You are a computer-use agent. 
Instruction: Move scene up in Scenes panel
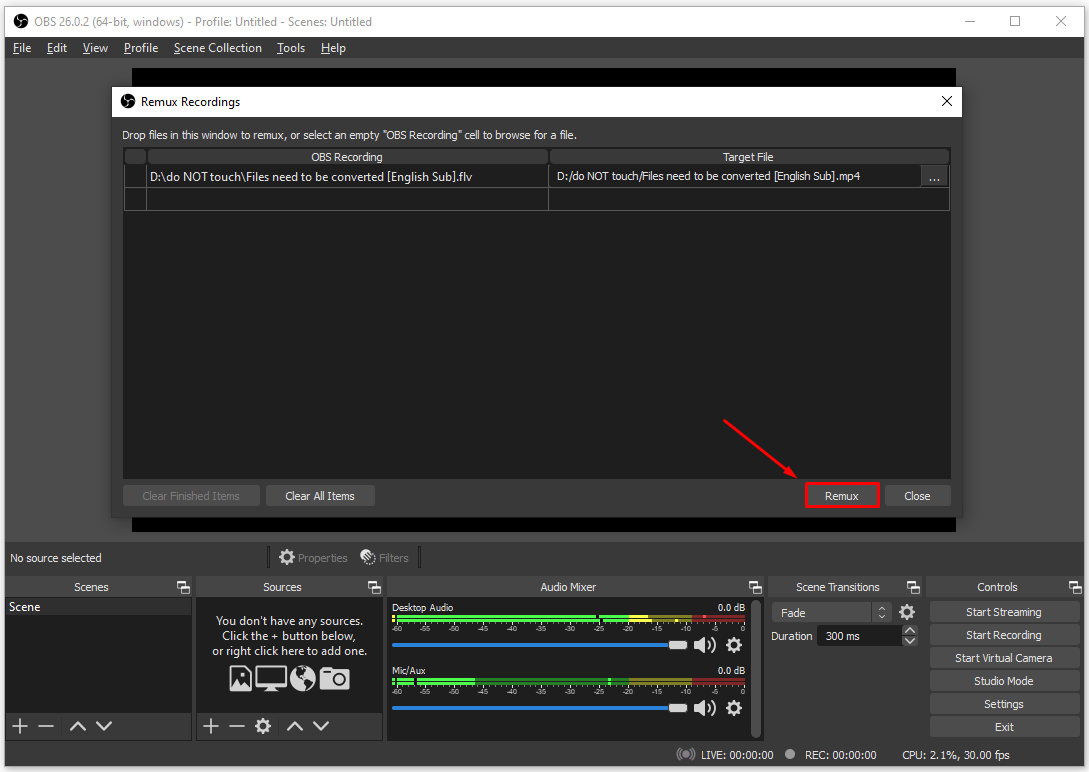78,726
